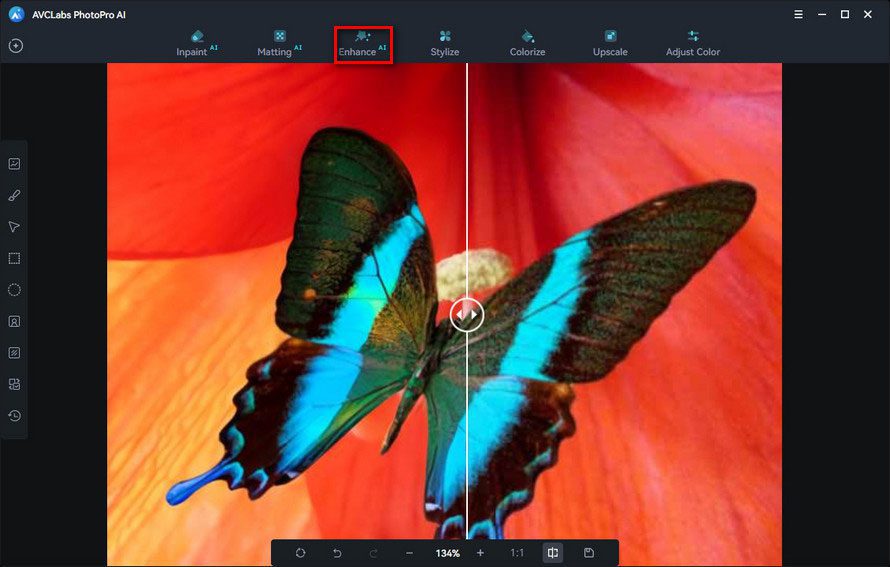The image size is (890, 567).
Task: Zoom in with the plus button
Action: [480, 553]
